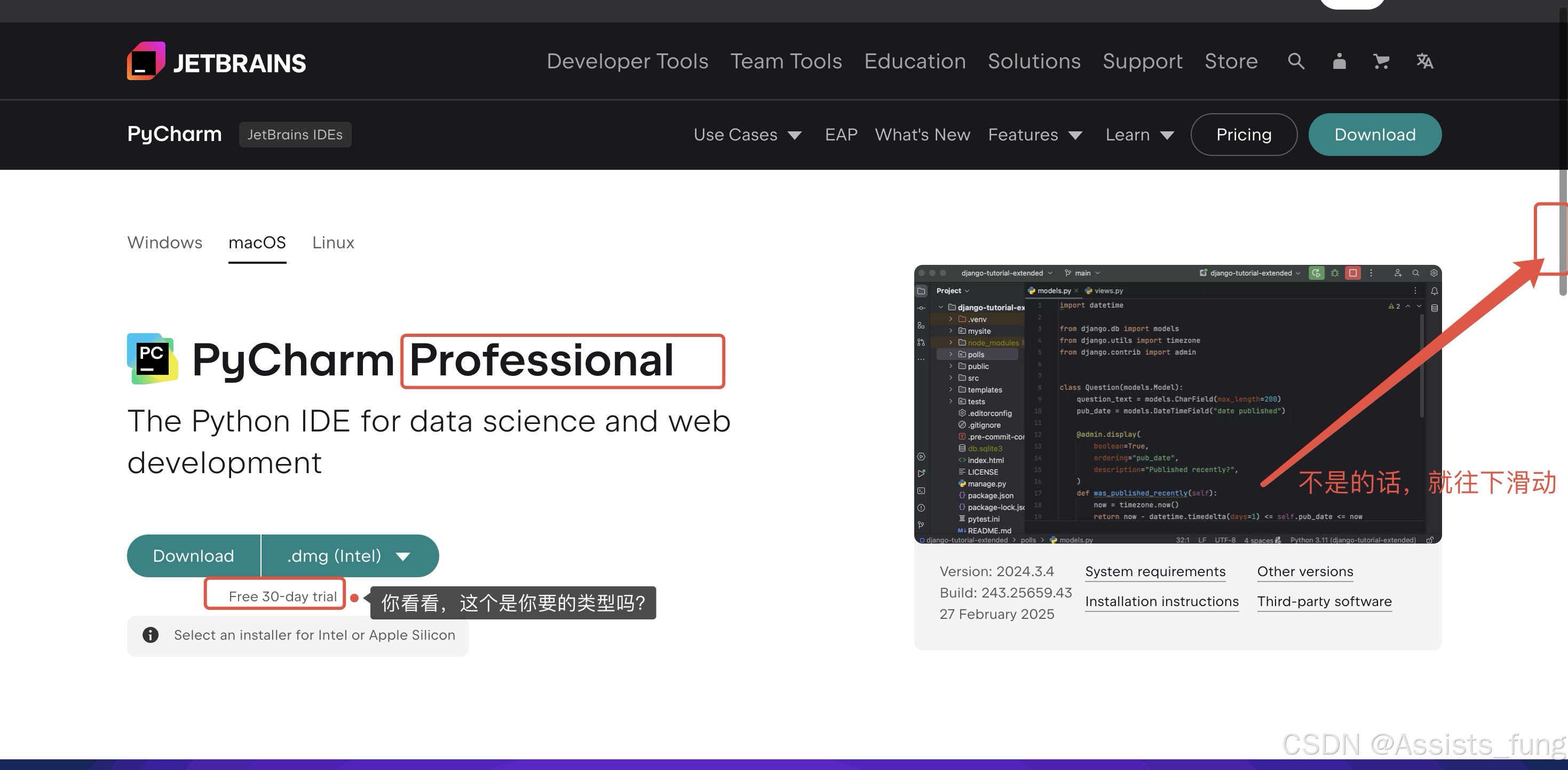Open Third-party software link
This screenshot has height=770, width=1568.
[1324, 601]
